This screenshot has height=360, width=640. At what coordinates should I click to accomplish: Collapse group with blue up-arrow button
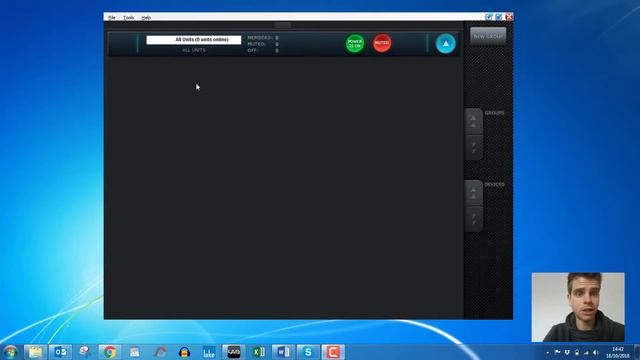click(x=445, y=43)
